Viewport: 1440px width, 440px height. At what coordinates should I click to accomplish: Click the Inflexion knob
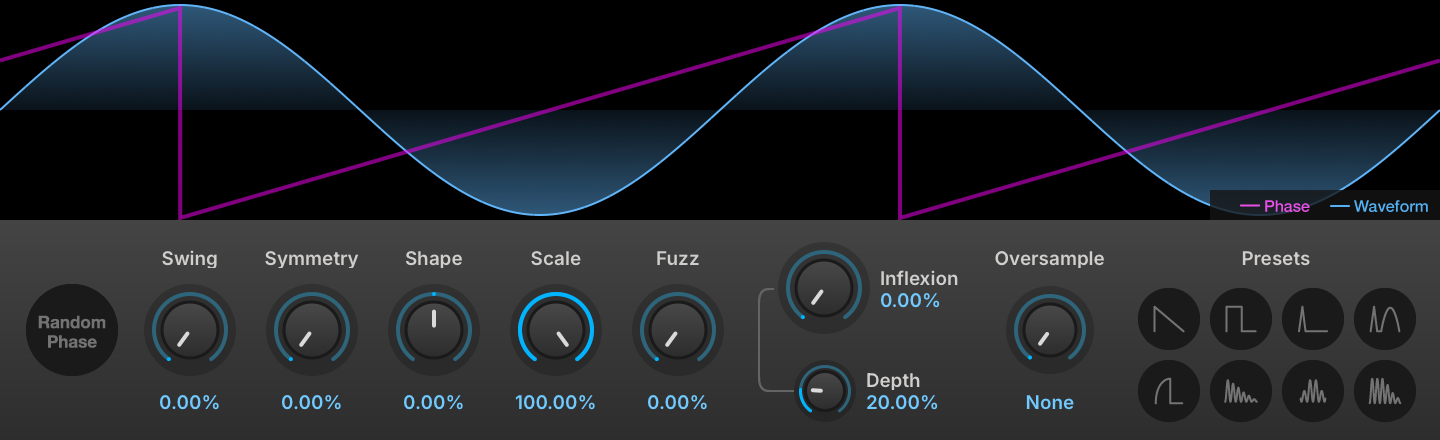[824, 288]
